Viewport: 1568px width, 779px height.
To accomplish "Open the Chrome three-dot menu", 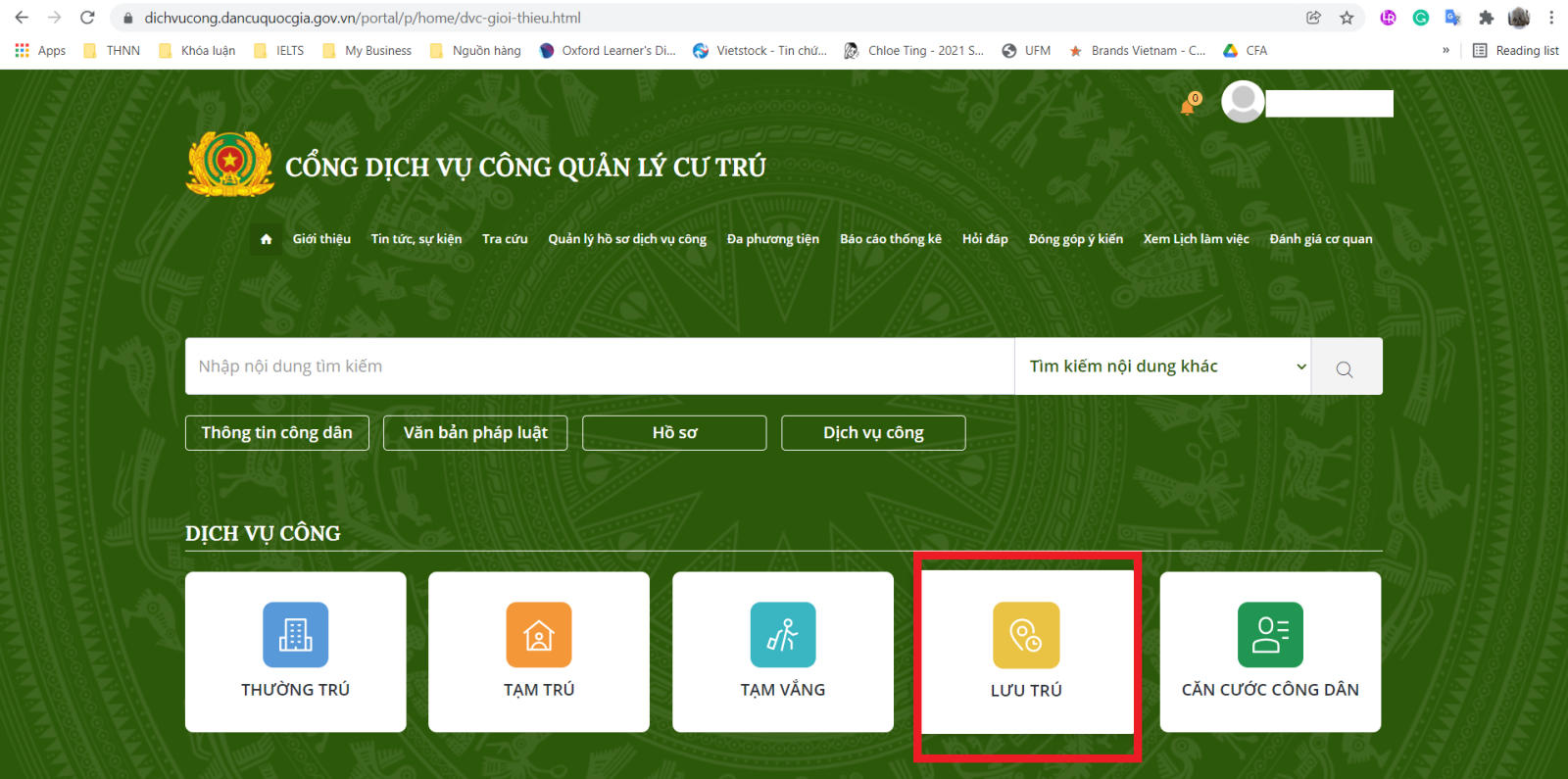I will pos(1551,18).
